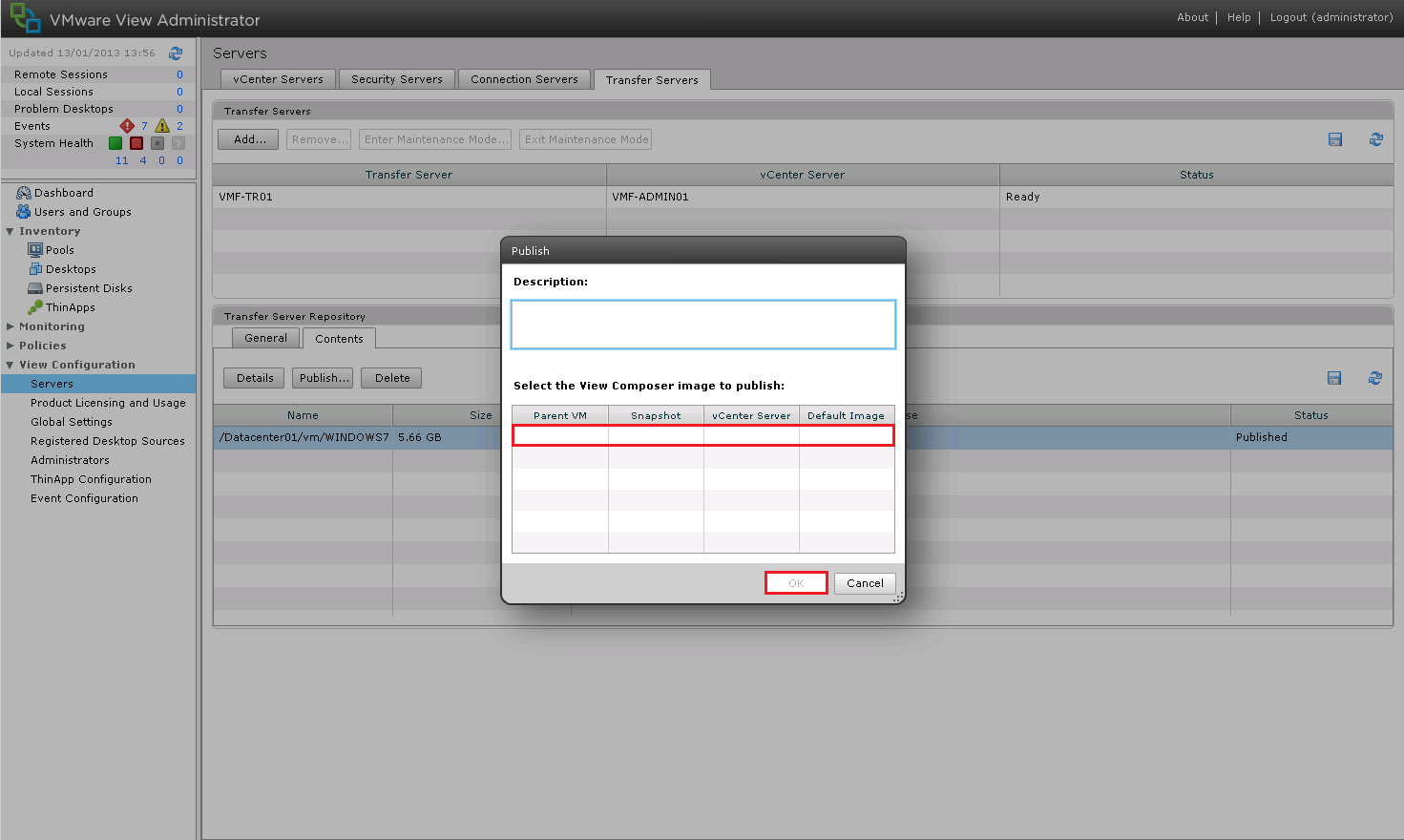Open ThinApps in the Inventory tree

pyautogui.click(x=70, y=307)
